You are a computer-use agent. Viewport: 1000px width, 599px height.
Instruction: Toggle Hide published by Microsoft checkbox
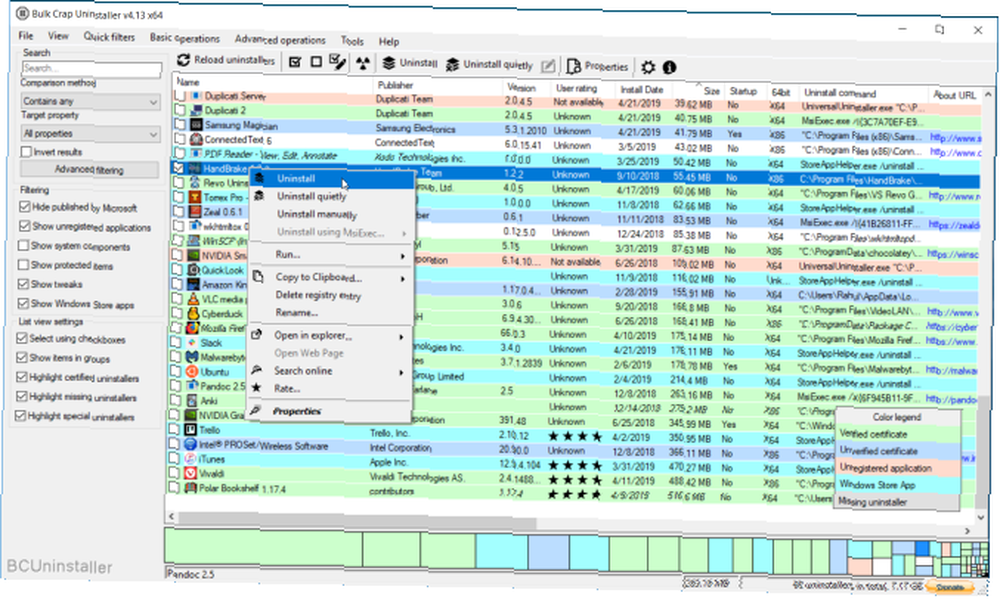pos(25,207)
